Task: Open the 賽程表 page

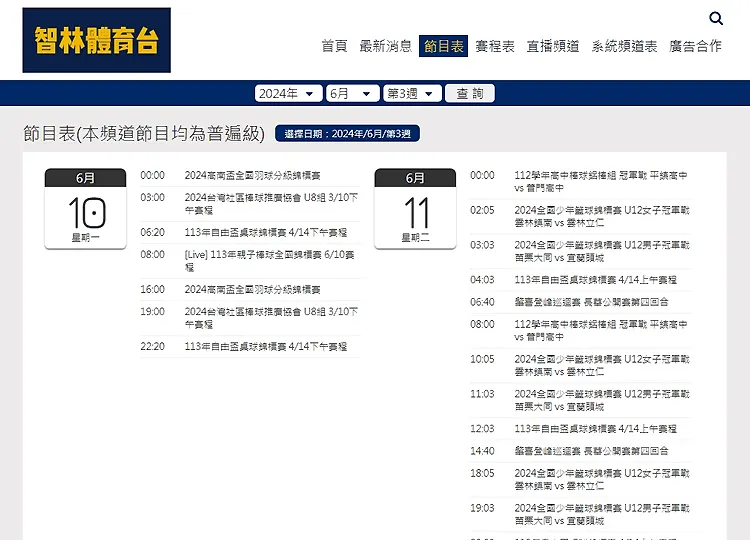Action: pyautogui.click(x=495, y=46)
